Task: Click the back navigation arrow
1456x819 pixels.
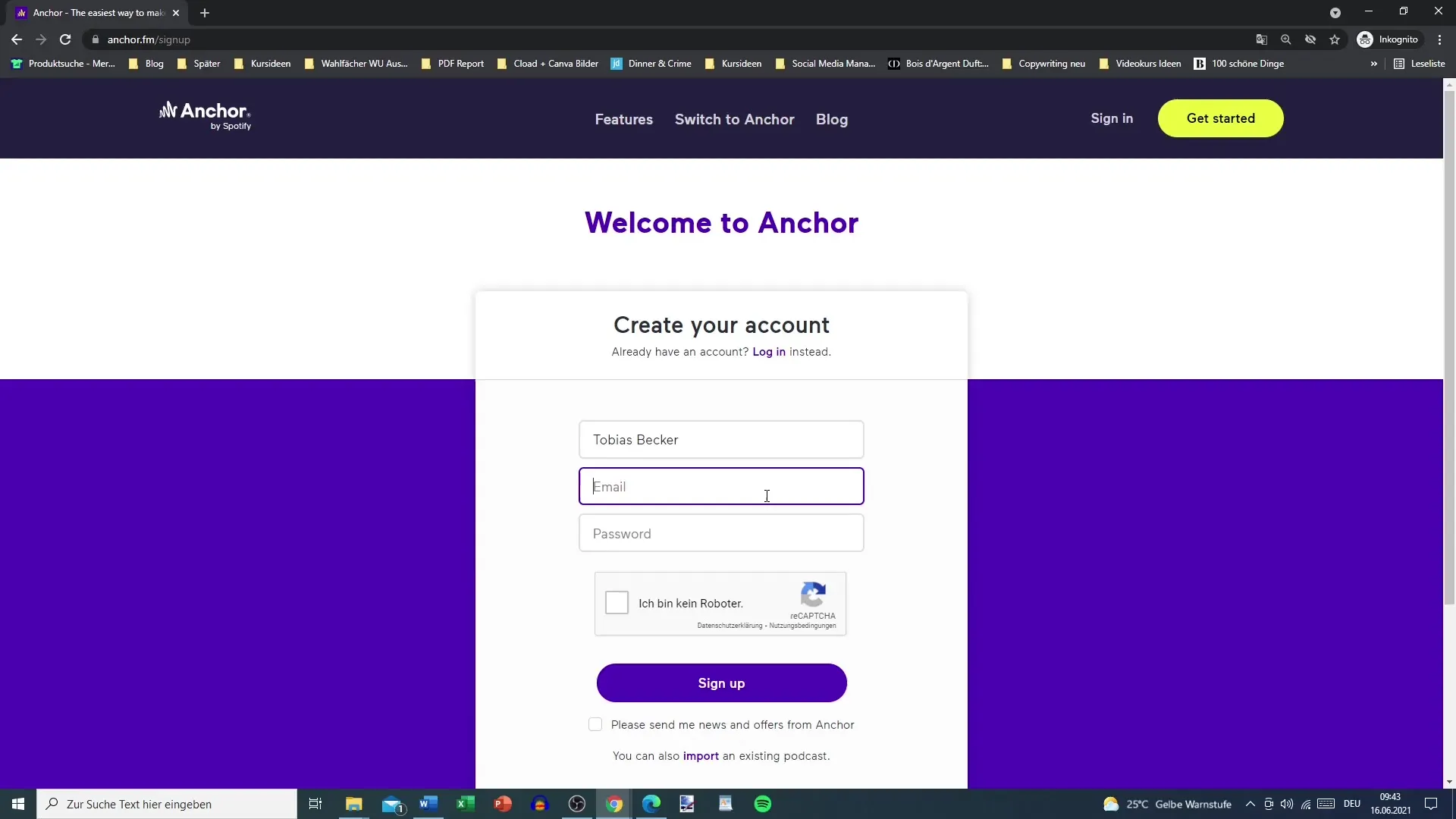Action: 17,39
